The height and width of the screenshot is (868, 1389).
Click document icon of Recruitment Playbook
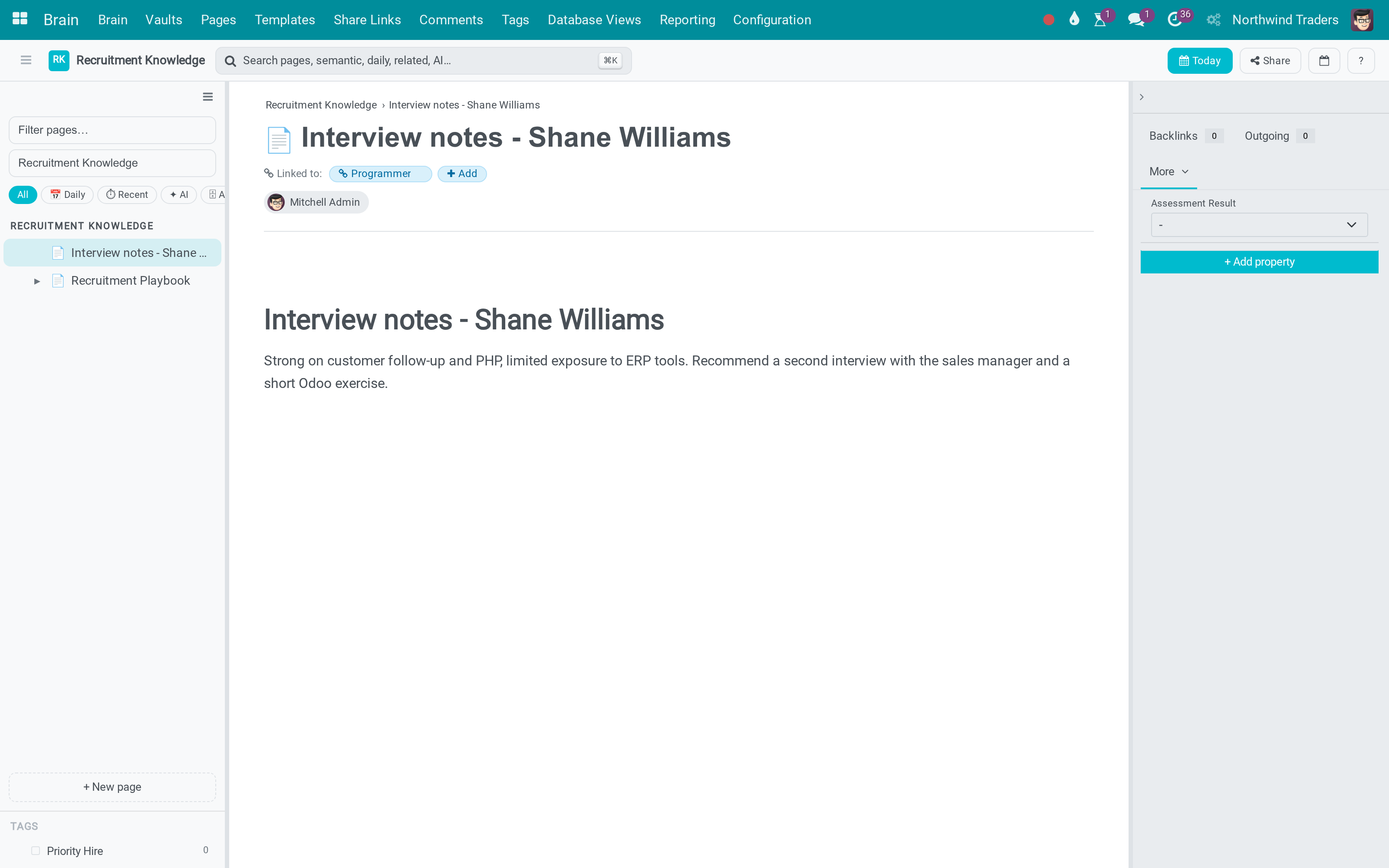58,281
